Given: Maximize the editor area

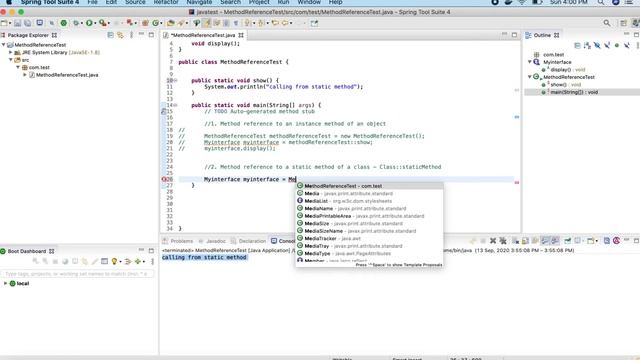Looking at the screenshot, I should pos(514,35).
